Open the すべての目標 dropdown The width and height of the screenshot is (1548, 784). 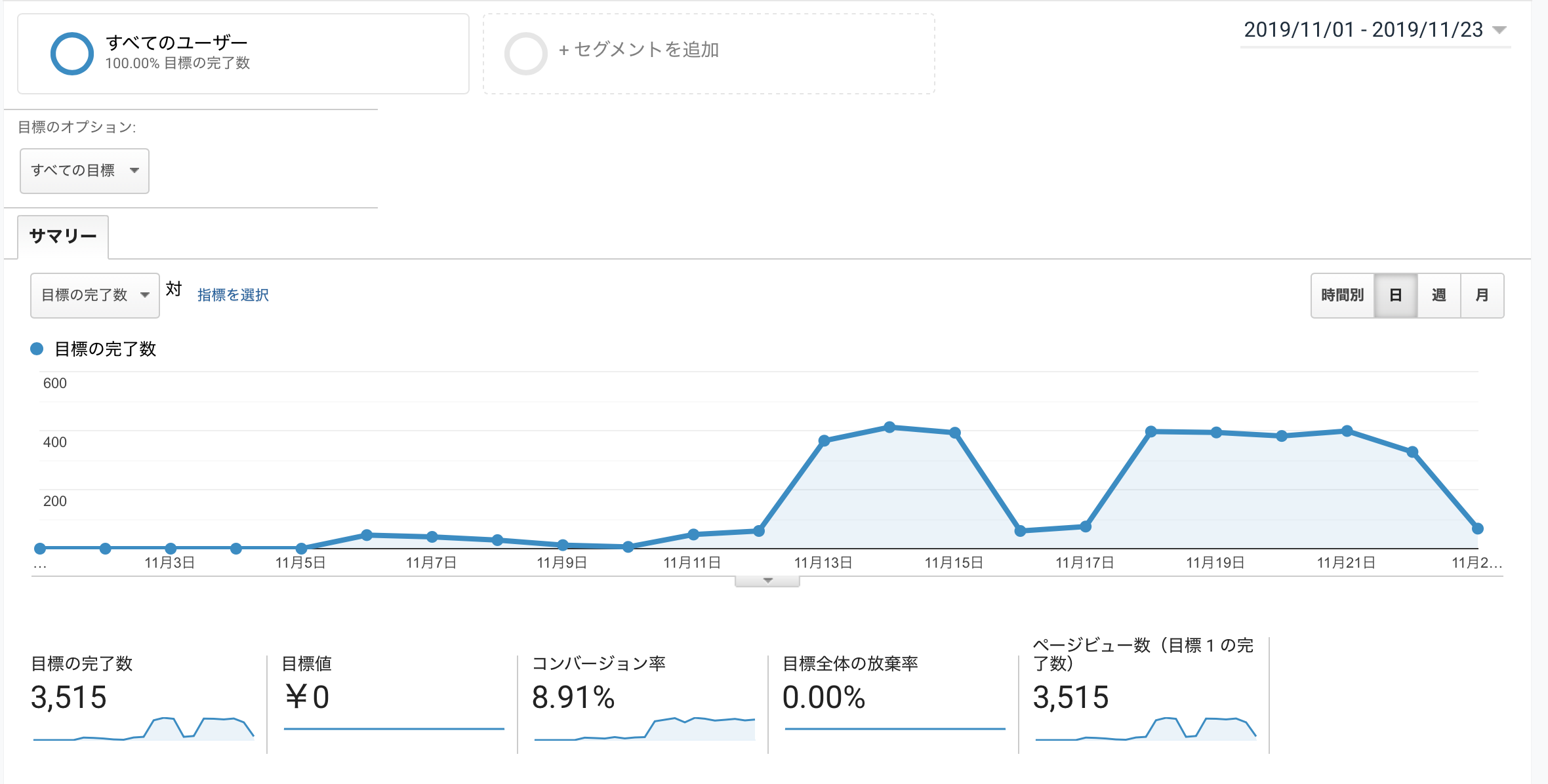pyautogui.click(x=85, y=170)
